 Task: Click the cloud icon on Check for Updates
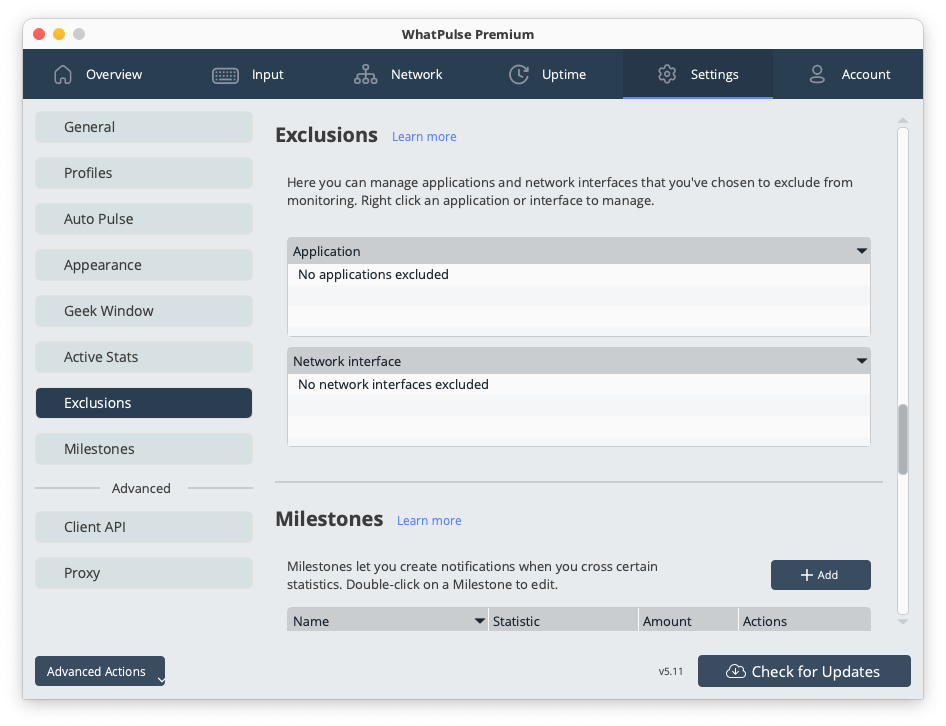736,671
